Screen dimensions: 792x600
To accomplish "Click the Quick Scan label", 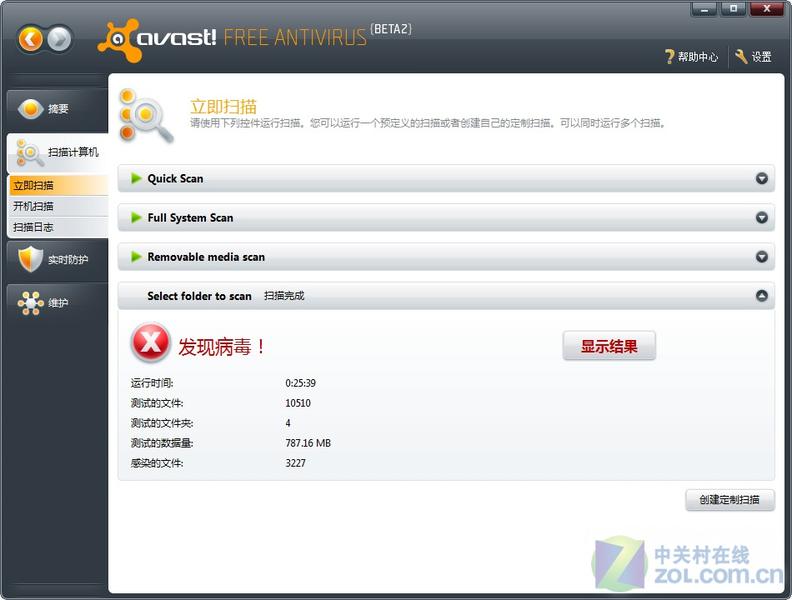I will pyautogui.click(x=175, y=178).
